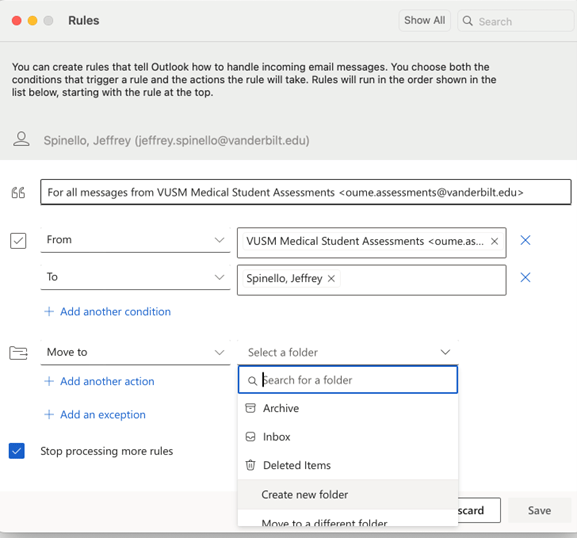The image size is (577, 538).
Task: Select Create new folder option
Action: point(348,495)
